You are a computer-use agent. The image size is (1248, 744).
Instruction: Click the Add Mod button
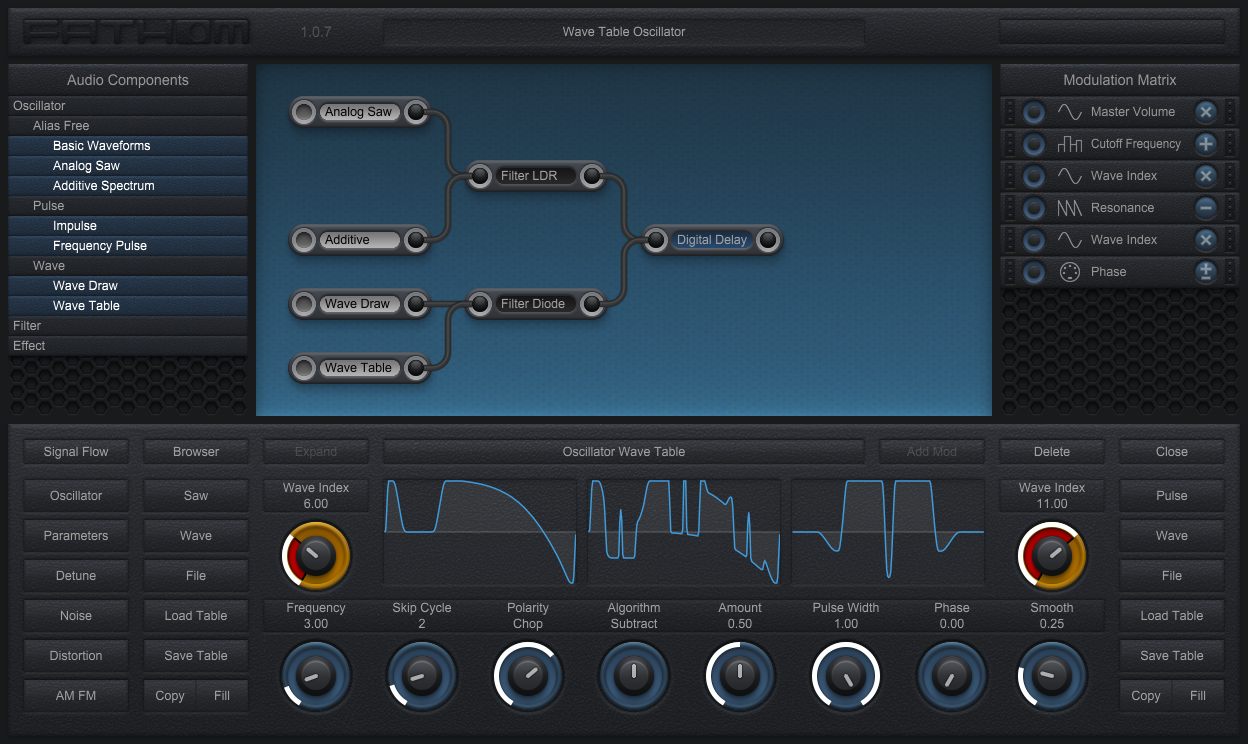click(x=932, y=452)
